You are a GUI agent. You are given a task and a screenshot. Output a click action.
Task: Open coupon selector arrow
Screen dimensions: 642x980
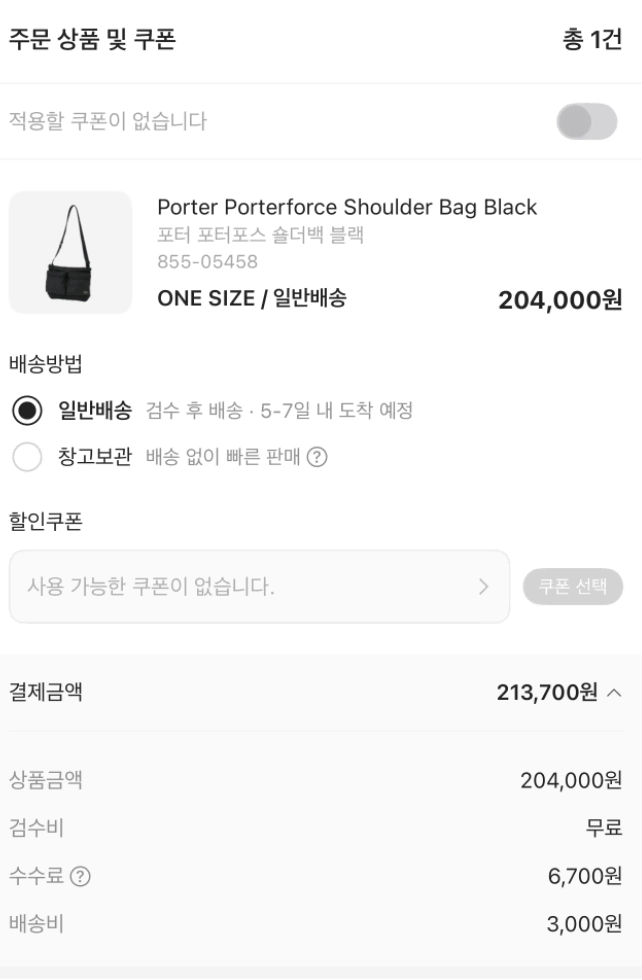(x=483, y=586)
